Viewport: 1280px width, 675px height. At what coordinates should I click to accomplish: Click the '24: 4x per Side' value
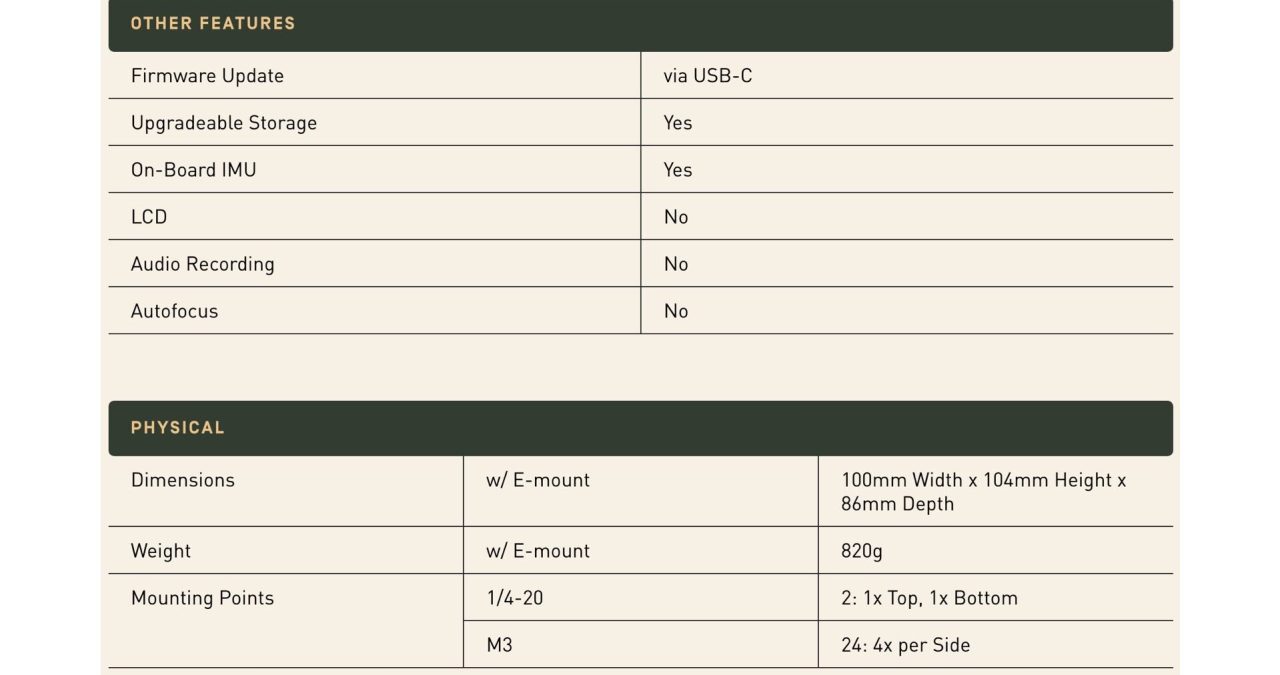click(x=906, y=645)
